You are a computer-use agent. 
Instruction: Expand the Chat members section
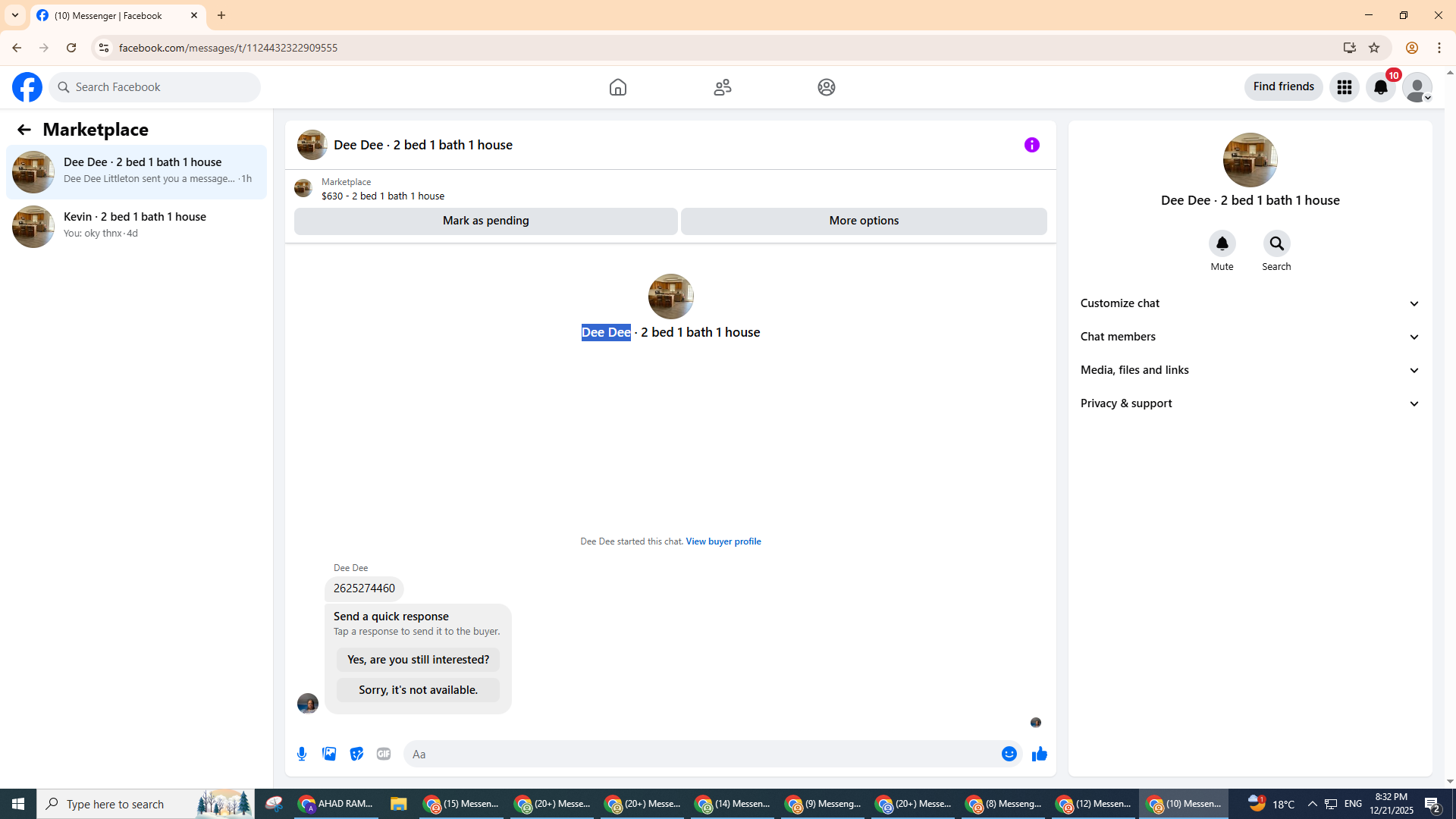click(1249, 337)
